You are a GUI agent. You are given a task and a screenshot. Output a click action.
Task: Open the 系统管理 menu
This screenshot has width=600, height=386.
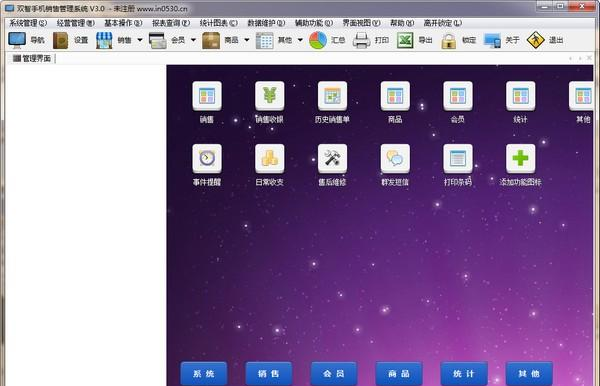pos(28,23)
